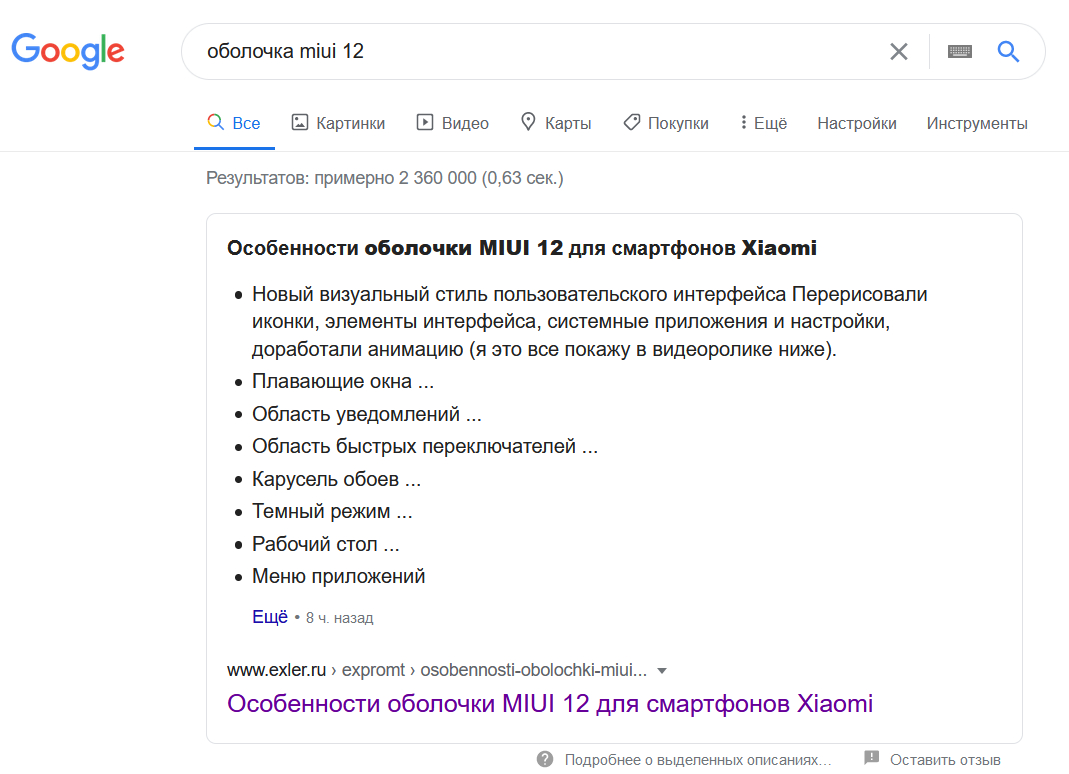Click the feedback exclamation icon
The width and height of the screenshot is (1069, 774).
871,759
